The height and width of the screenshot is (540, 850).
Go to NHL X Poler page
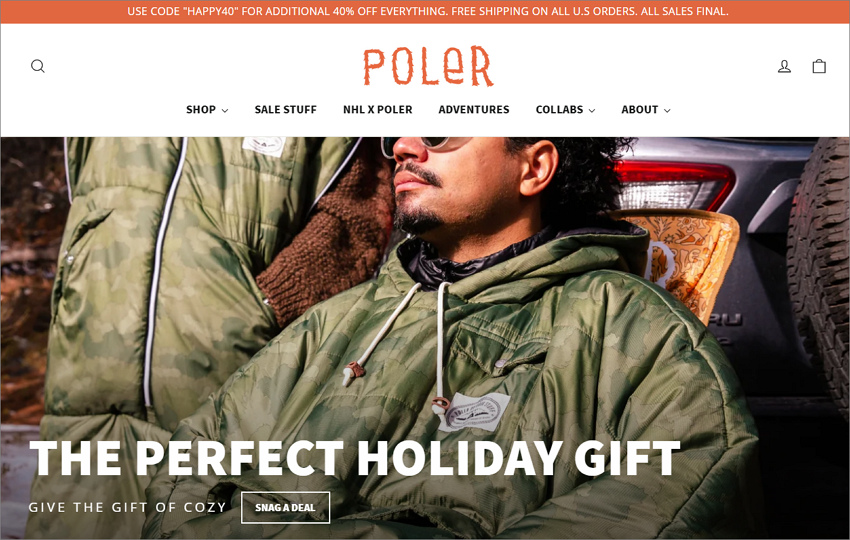pos(377,110)
